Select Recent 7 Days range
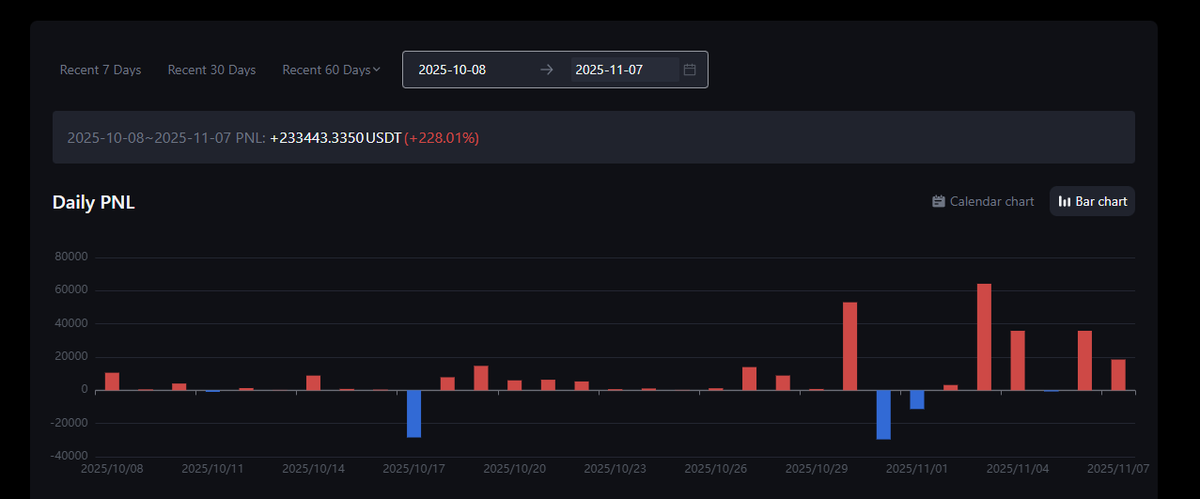The height and width of the screenshot is (499, 1200). click(x=100, y=70)
